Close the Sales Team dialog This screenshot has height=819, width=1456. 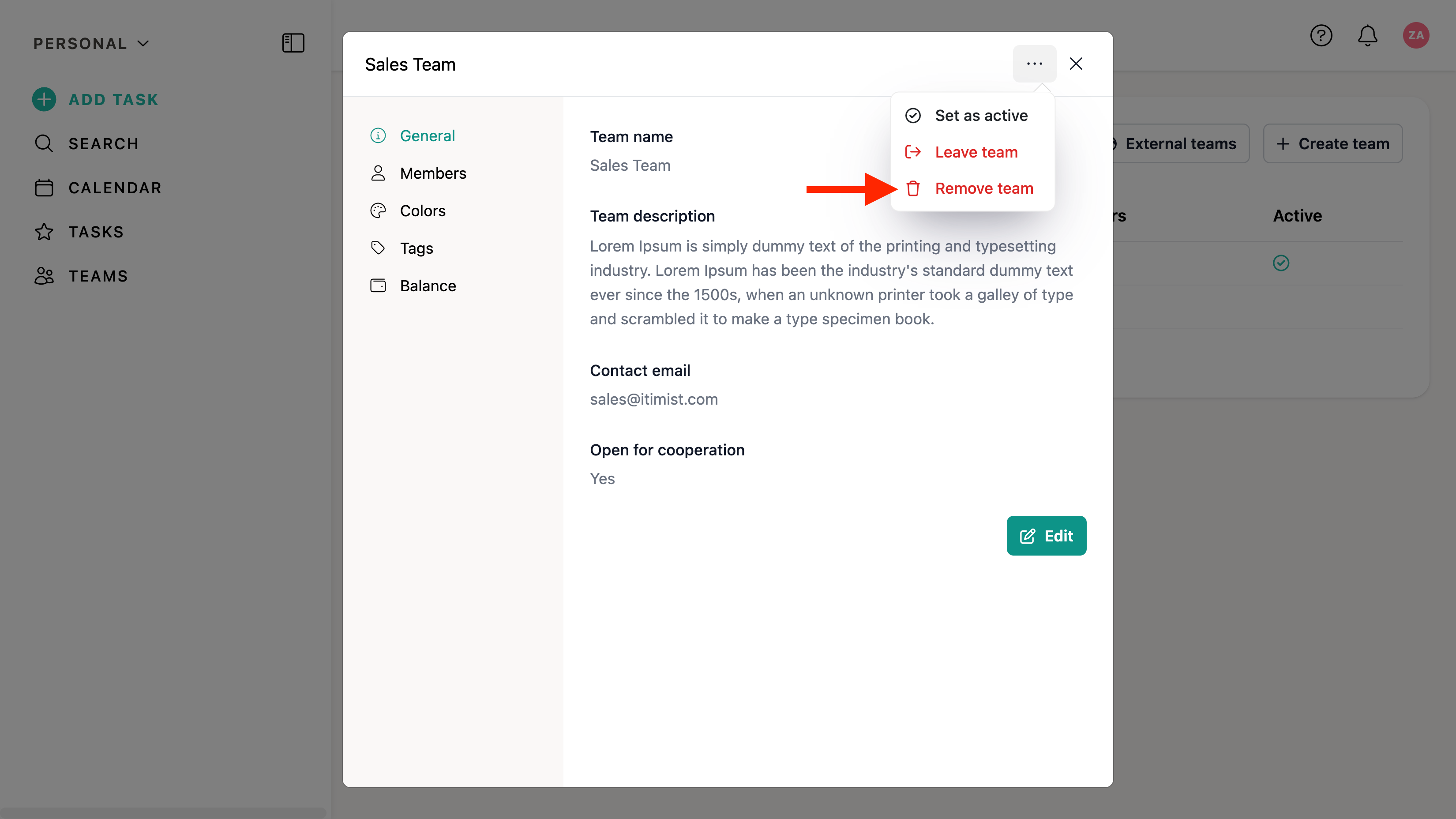pos(1076,64)
